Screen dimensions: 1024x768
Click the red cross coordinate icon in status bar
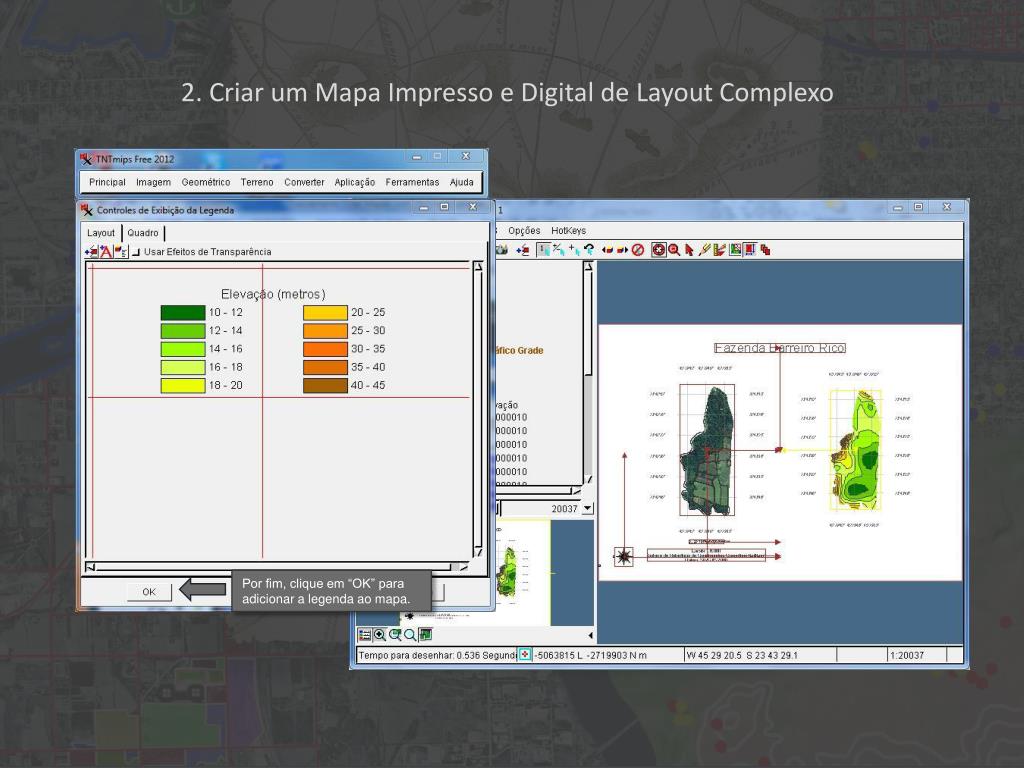(524, 654)
